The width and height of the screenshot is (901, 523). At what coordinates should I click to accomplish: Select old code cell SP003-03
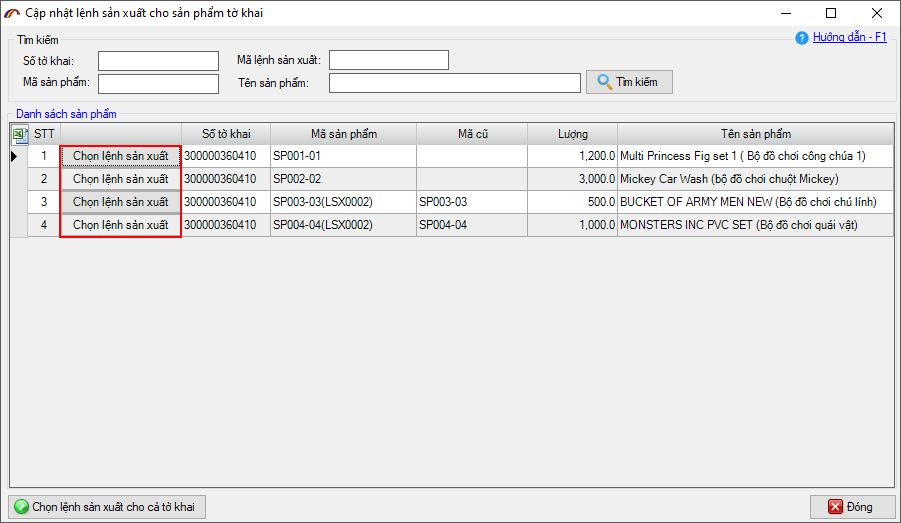[472, 202]
